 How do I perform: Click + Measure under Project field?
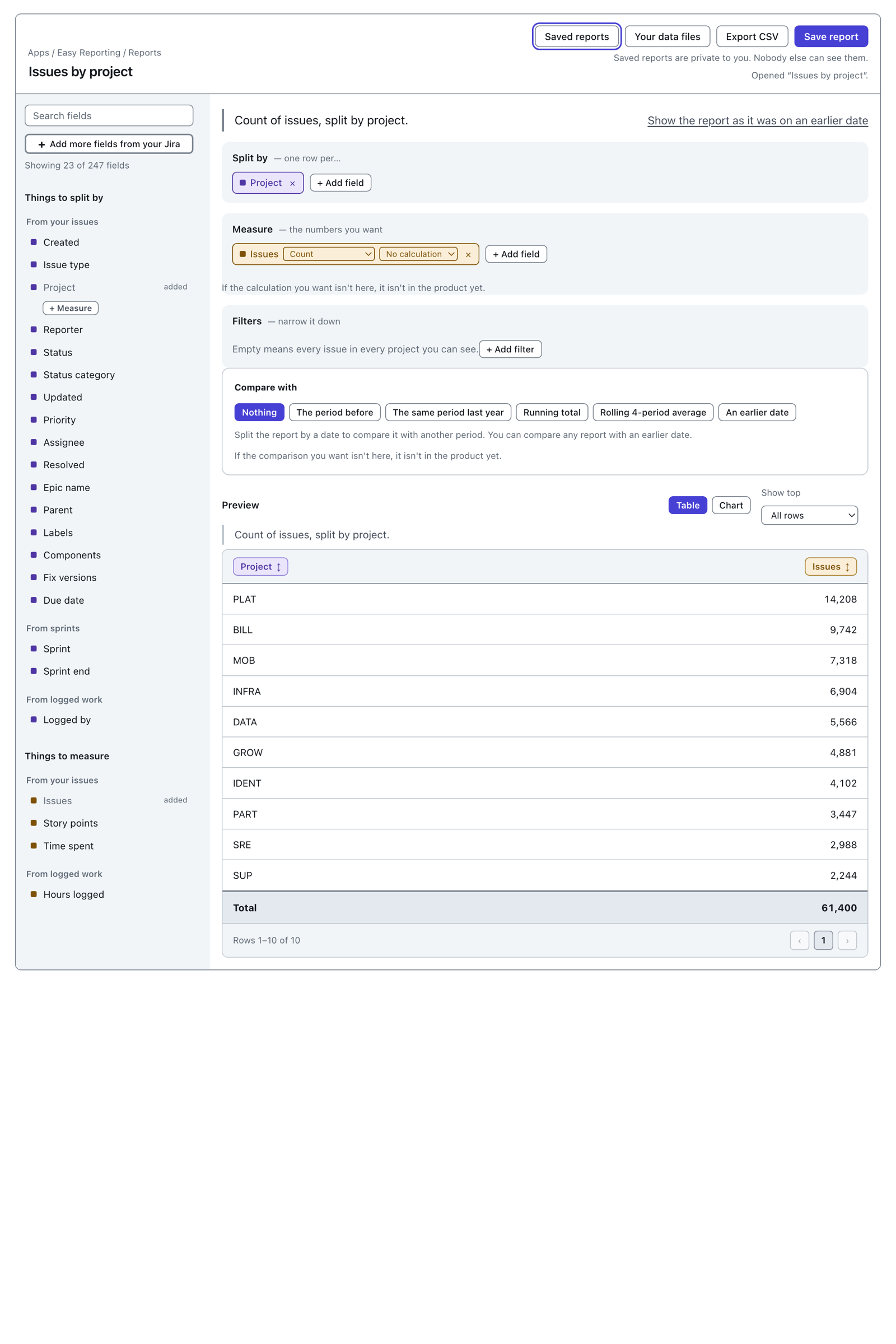71,308
